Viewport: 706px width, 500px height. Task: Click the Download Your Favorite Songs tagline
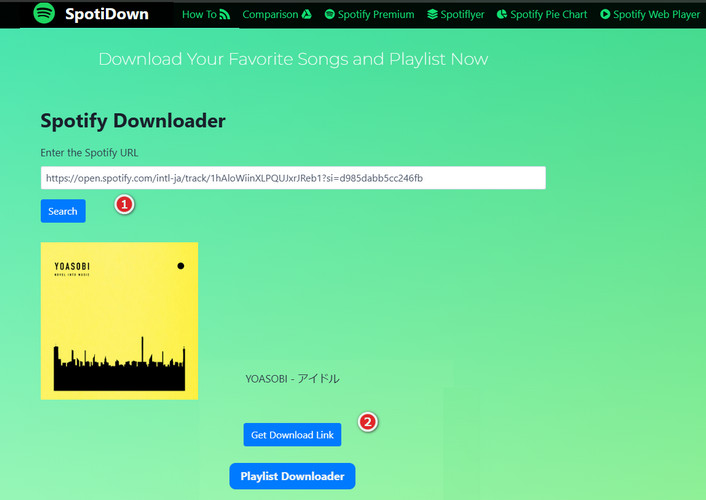(293, 59)
